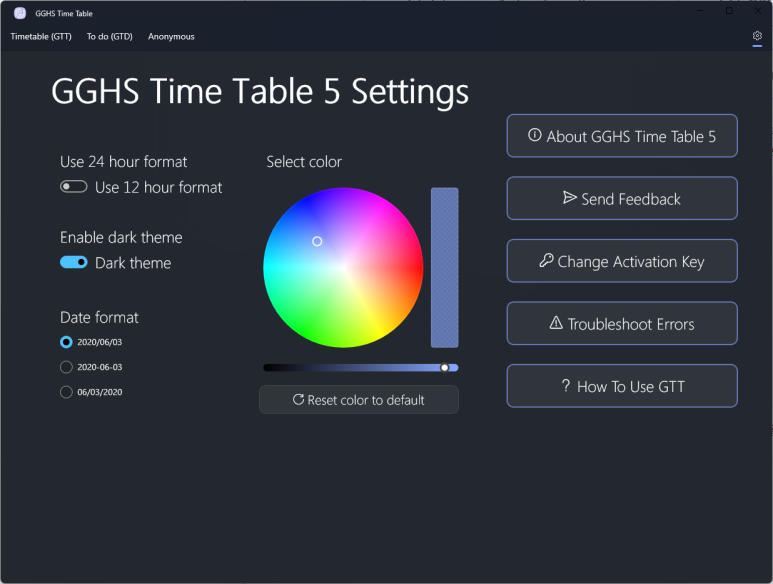Viewport: 773px width, 584px height.
Task: Click the 'Enable dark theme' heading
Action: coord(121,238)
